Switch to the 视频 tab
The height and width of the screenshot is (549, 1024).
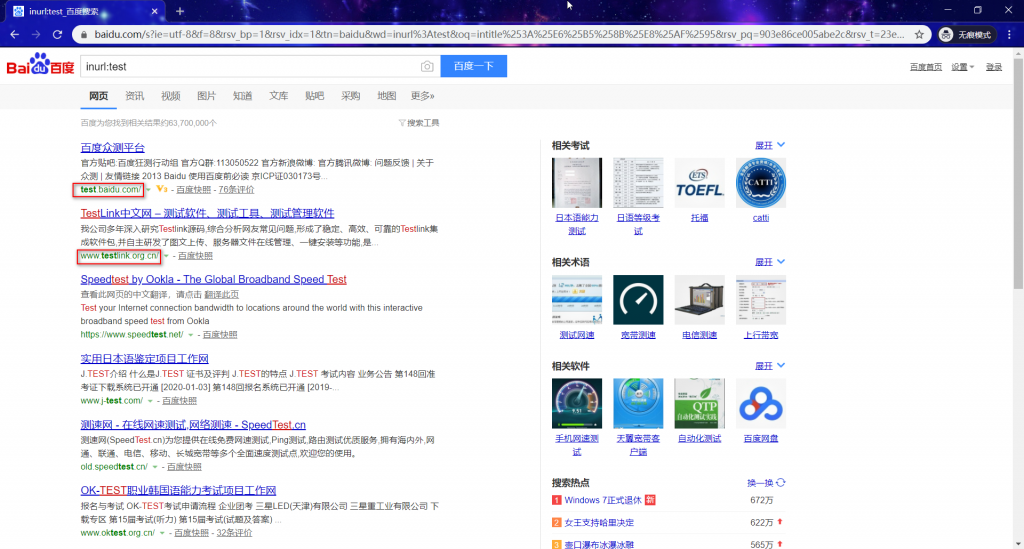(170, 96)
